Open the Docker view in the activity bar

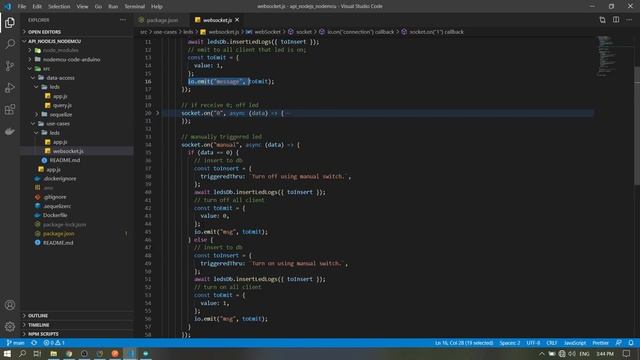[10, 131]
